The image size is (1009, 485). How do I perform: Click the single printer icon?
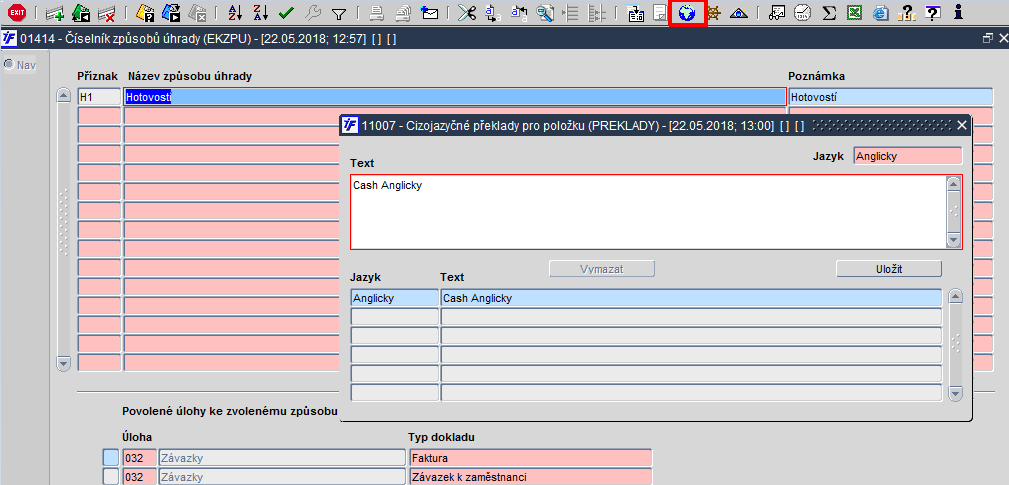click(x=378, y=13)
